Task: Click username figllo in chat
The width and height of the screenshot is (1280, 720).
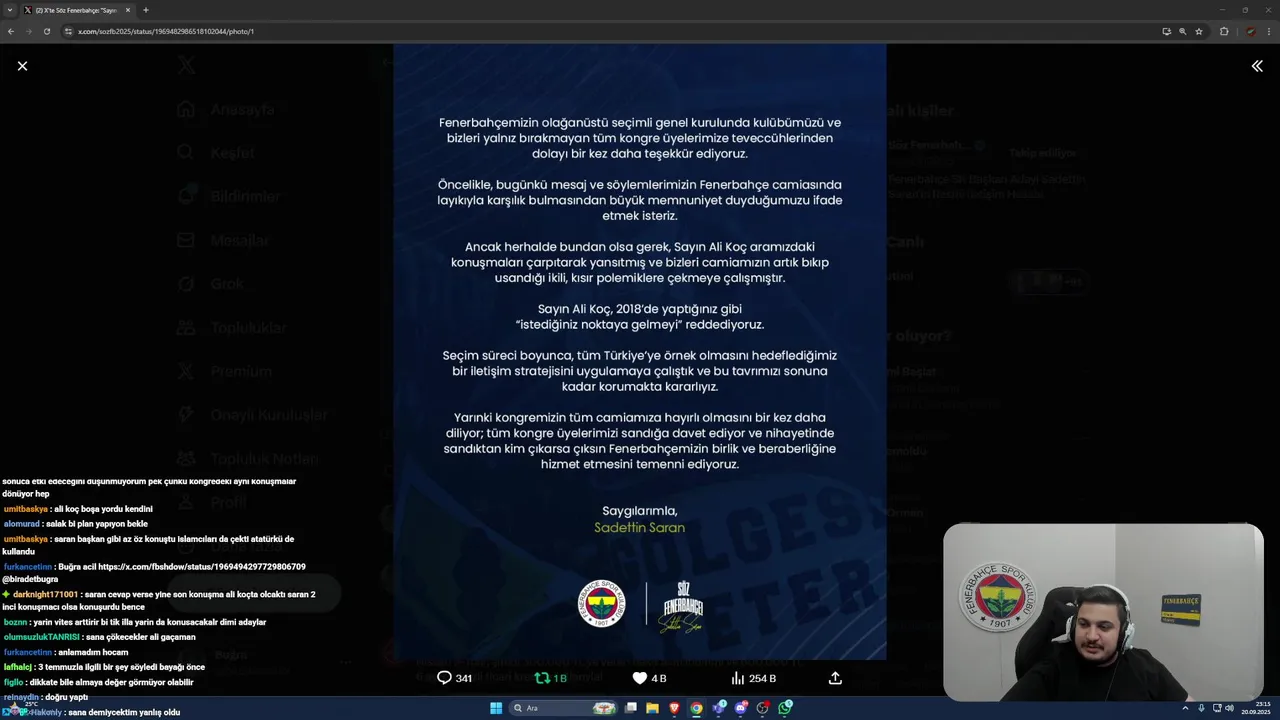Action: pos(13,682)
